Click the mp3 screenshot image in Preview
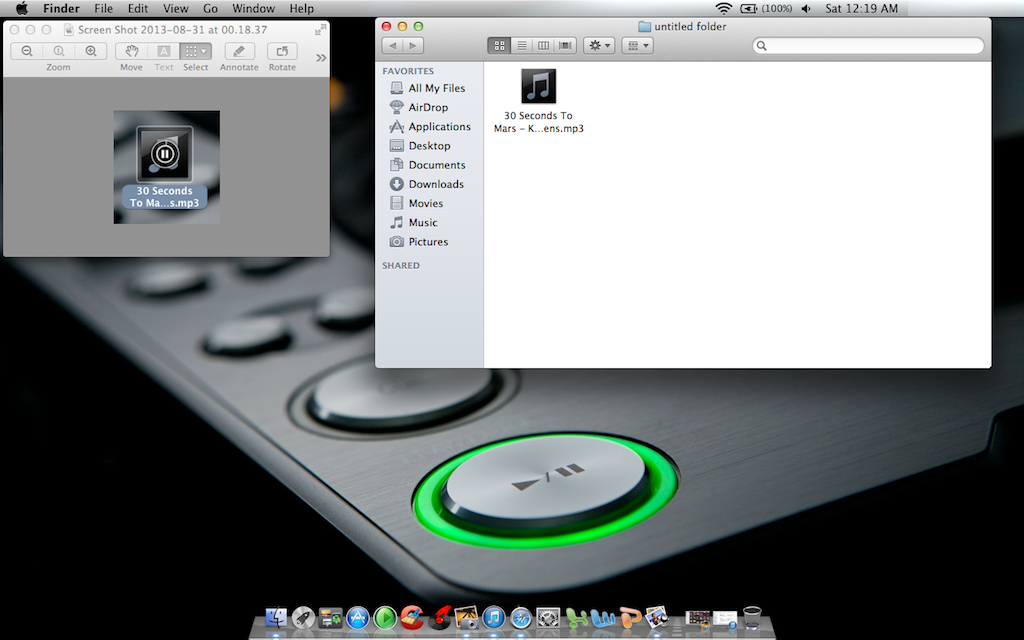The width and height of the screenshot is (1024, 640). (167, 167)
